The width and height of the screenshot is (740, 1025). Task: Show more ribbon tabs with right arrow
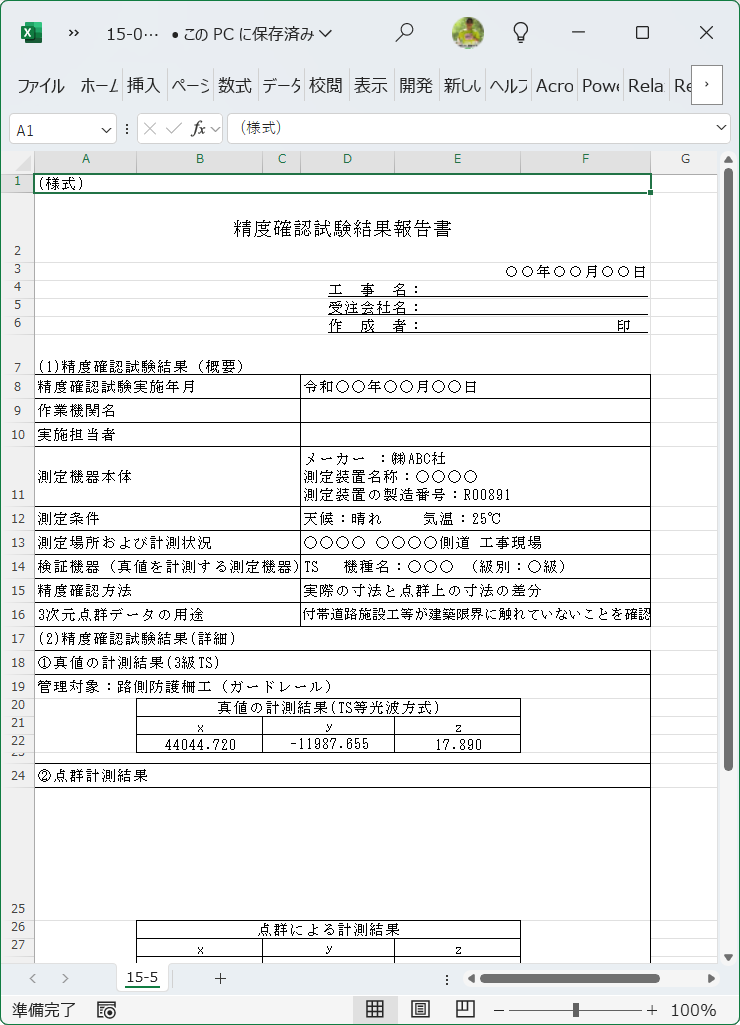[x=707, y=85]
